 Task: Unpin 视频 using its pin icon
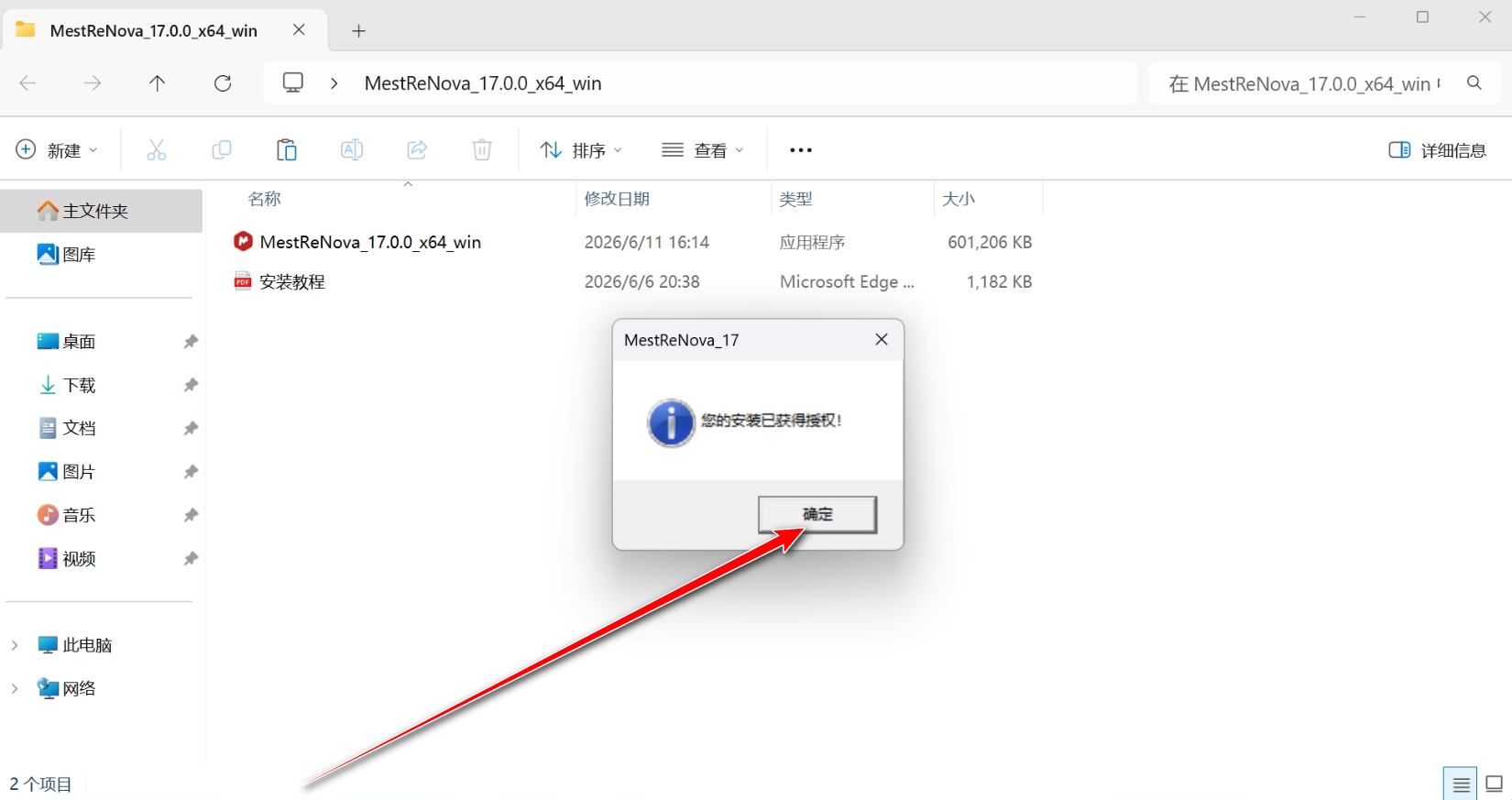pyautogui.click(x=191, y=558)
